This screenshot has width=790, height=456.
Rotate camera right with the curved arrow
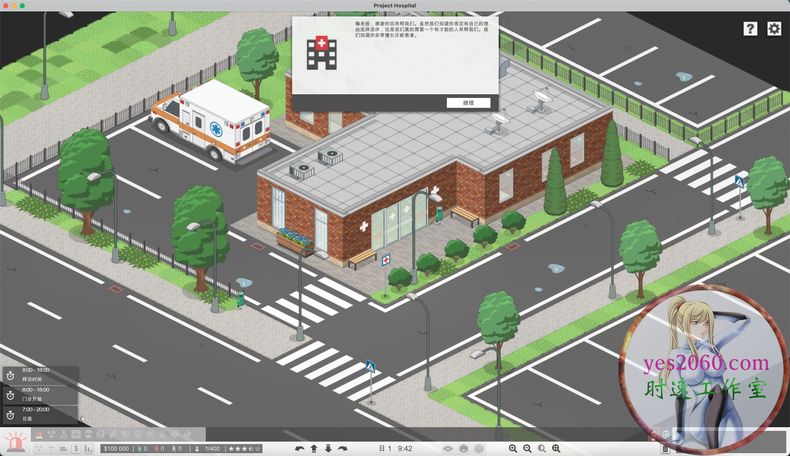343,449
